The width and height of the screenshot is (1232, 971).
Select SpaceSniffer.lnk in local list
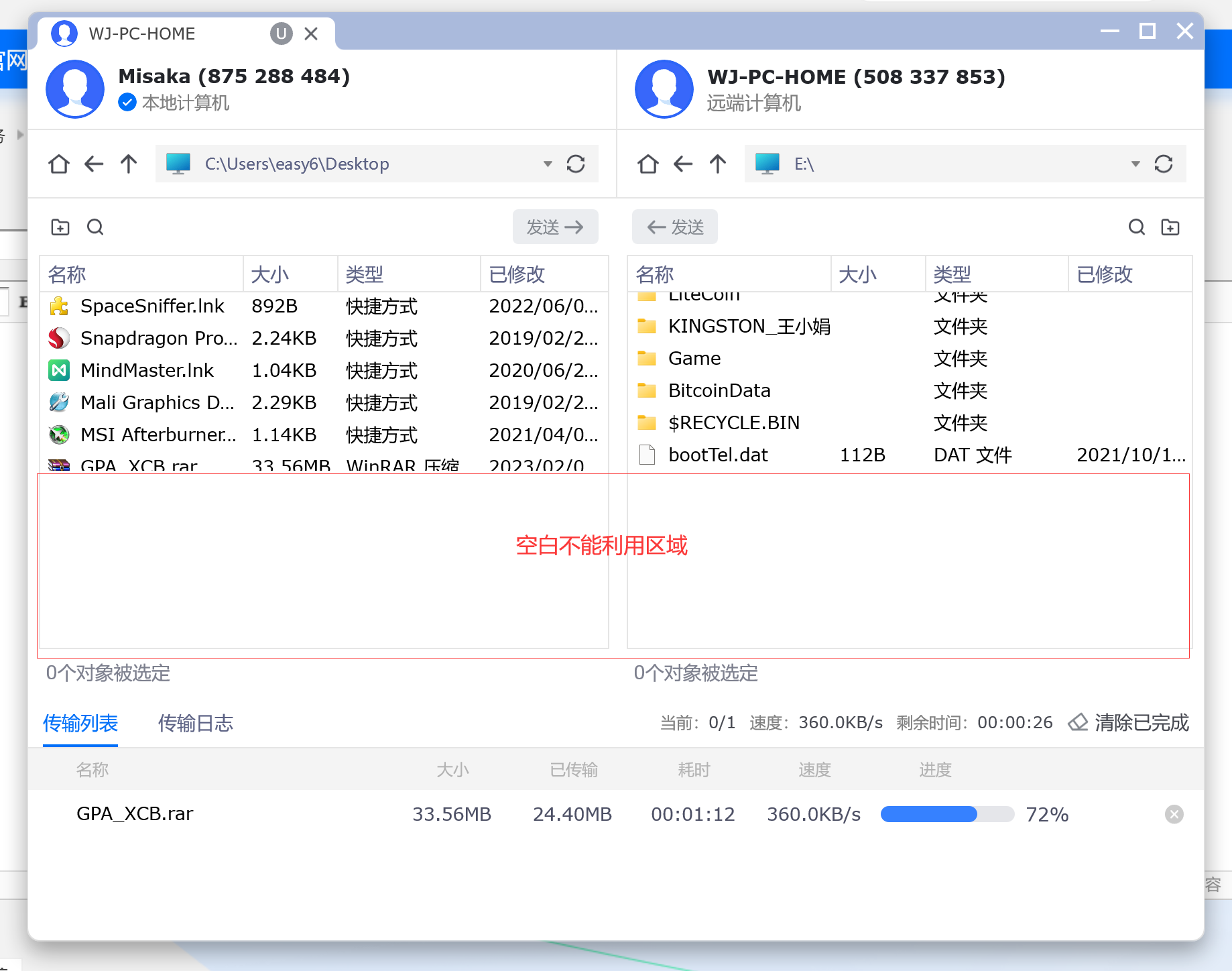coord(324,306)
